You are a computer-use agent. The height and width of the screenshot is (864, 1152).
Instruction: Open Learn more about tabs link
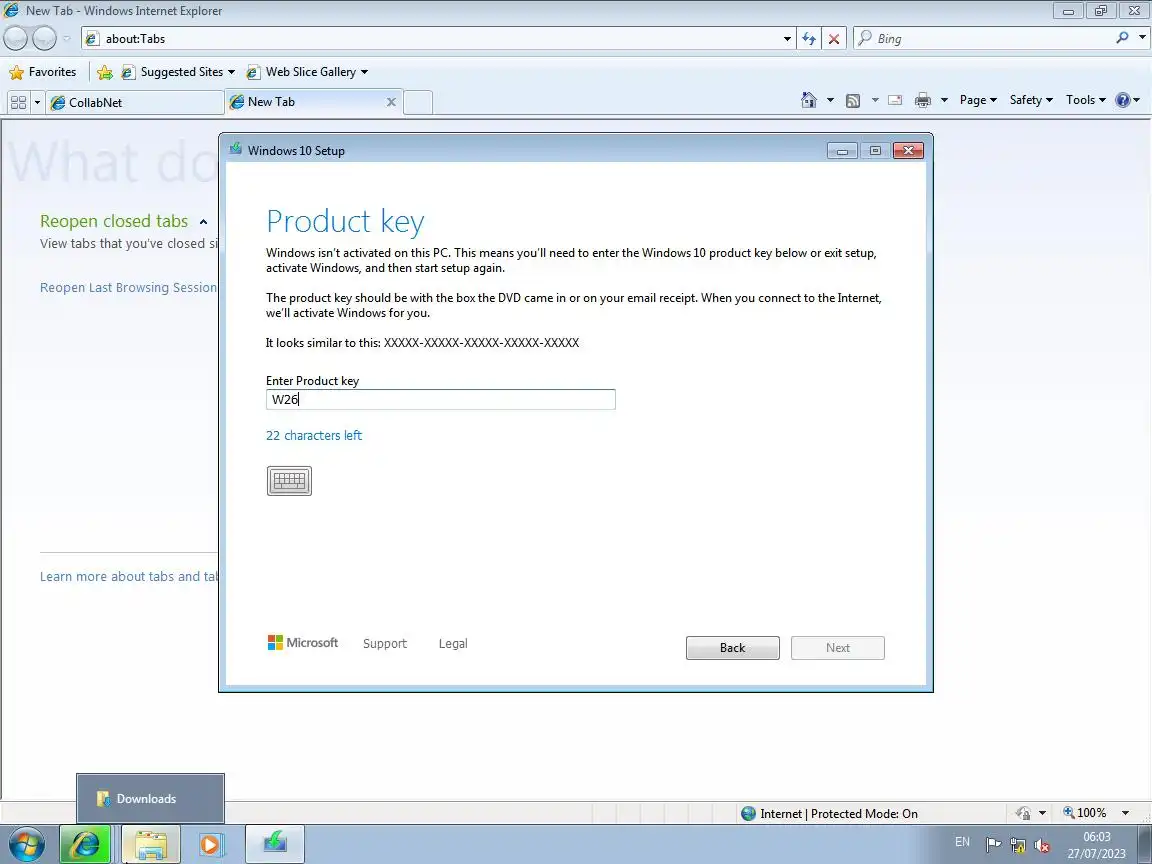[129, 577]
